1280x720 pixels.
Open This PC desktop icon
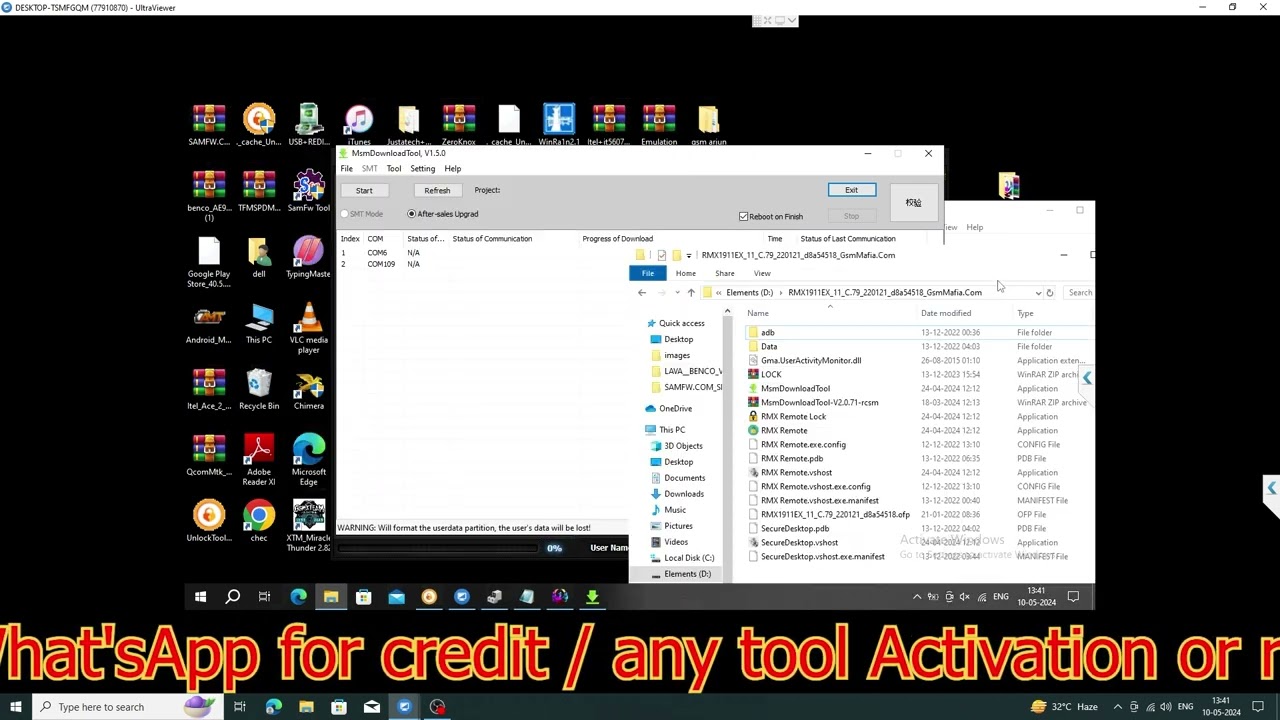click(x=259, y=323)
